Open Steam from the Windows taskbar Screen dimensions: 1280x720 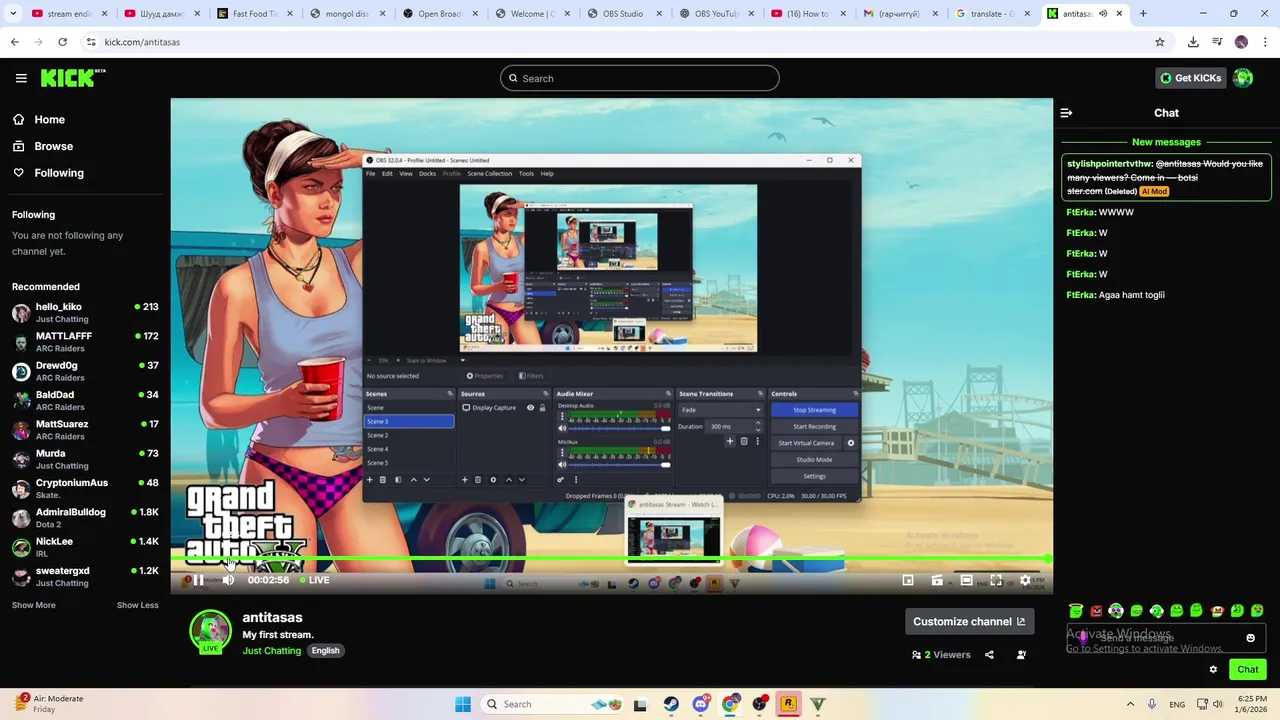point(671,704)
